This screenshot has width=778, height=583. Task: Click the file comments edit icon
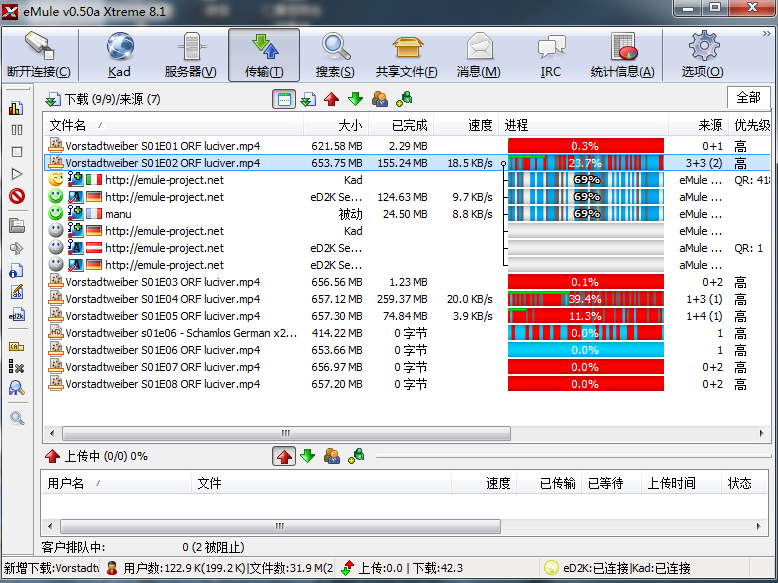click(16, 292)
